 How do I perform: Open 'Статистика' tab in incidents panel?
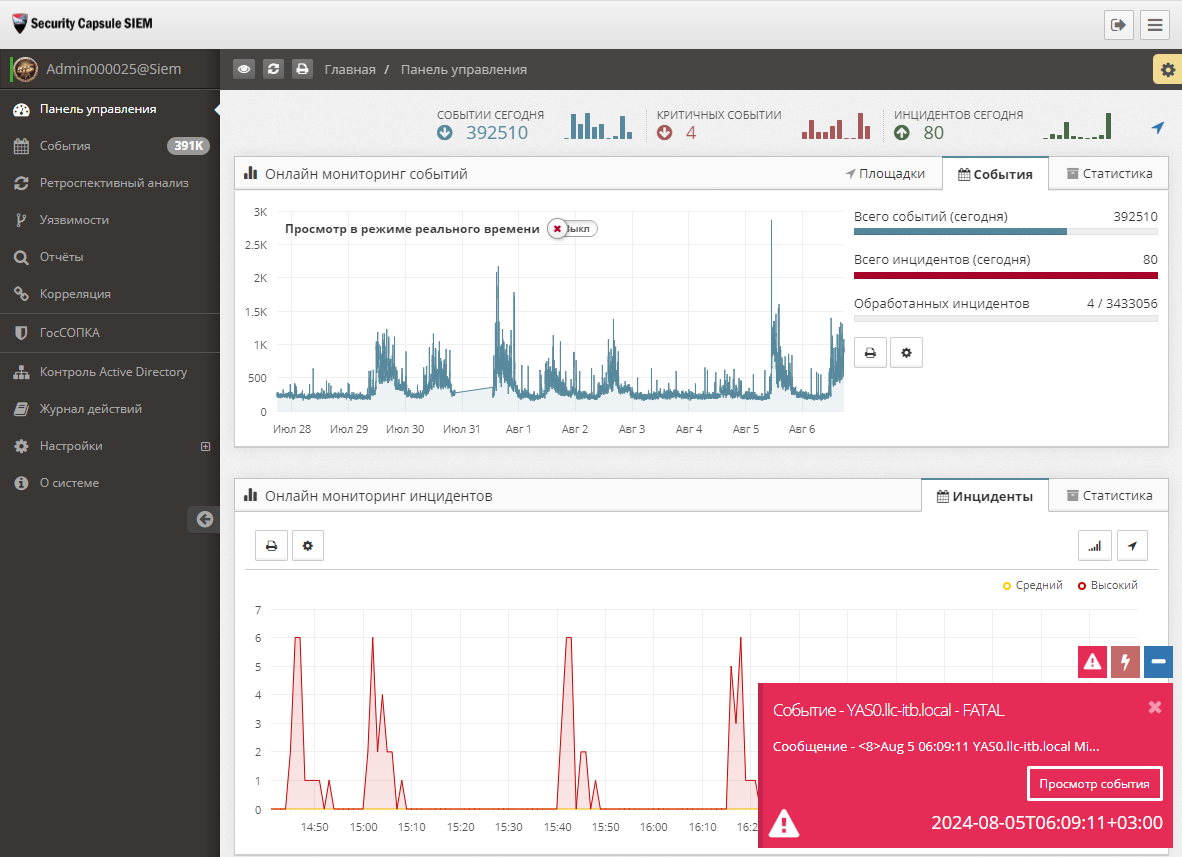[1108, 495]
